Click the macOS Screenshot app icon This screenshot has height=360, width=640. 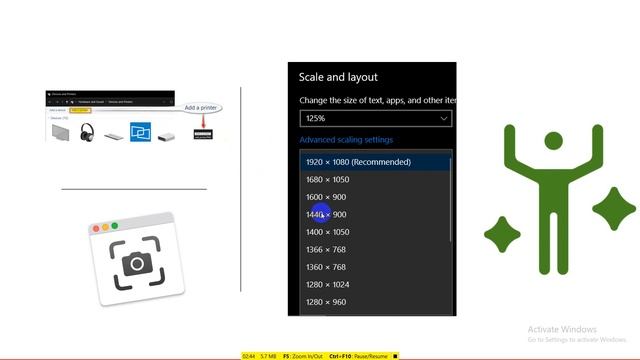pos(137,259)
